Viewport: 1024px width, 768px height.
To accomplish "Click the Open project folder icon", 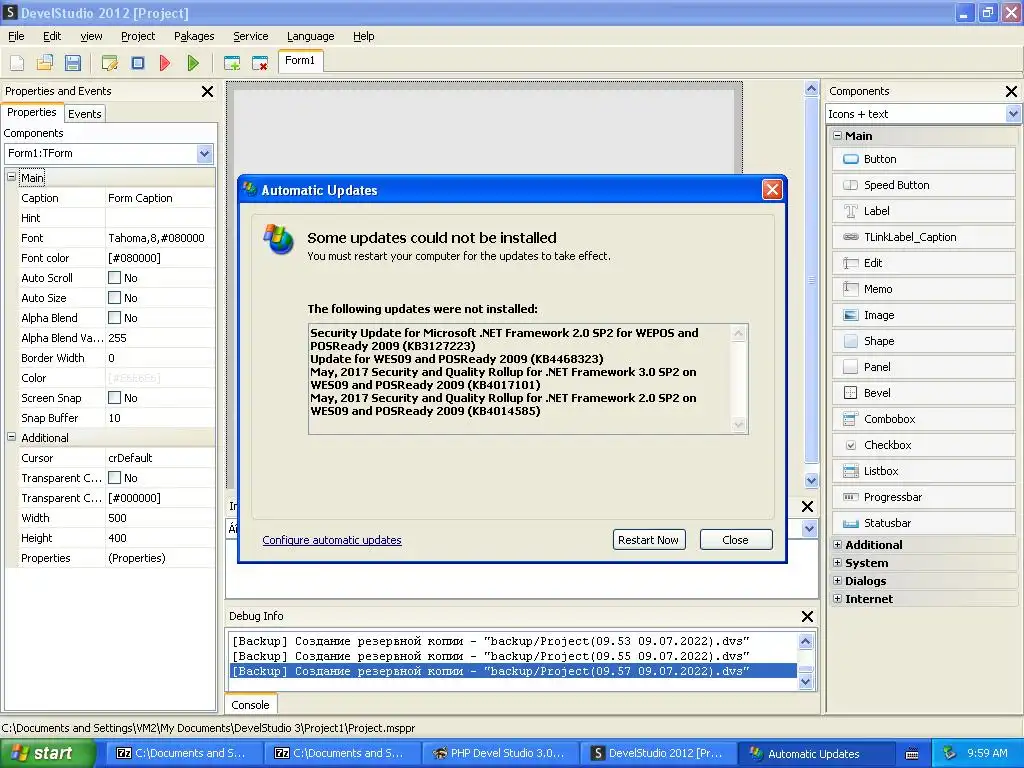I will click(x=45, y=63).
